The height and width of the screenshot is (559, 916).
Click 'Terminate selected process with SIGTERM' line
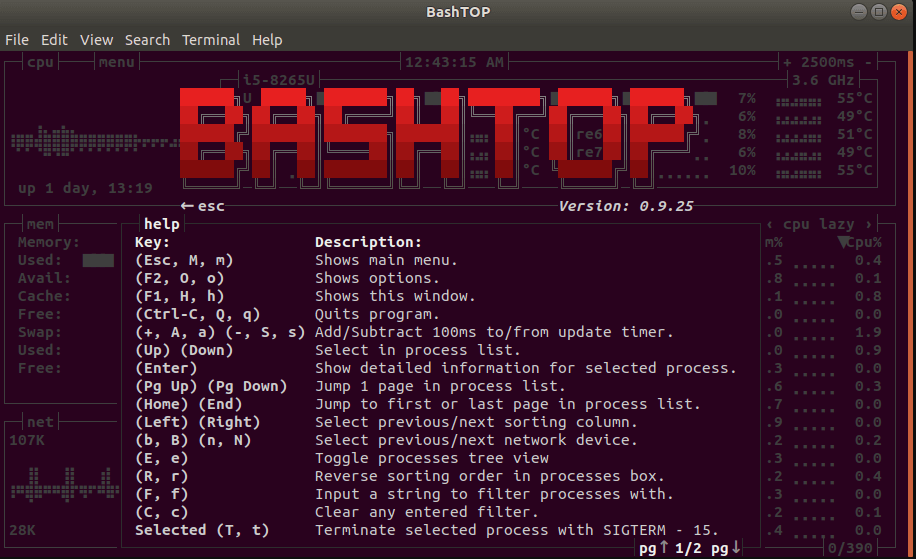click(516, 530)
